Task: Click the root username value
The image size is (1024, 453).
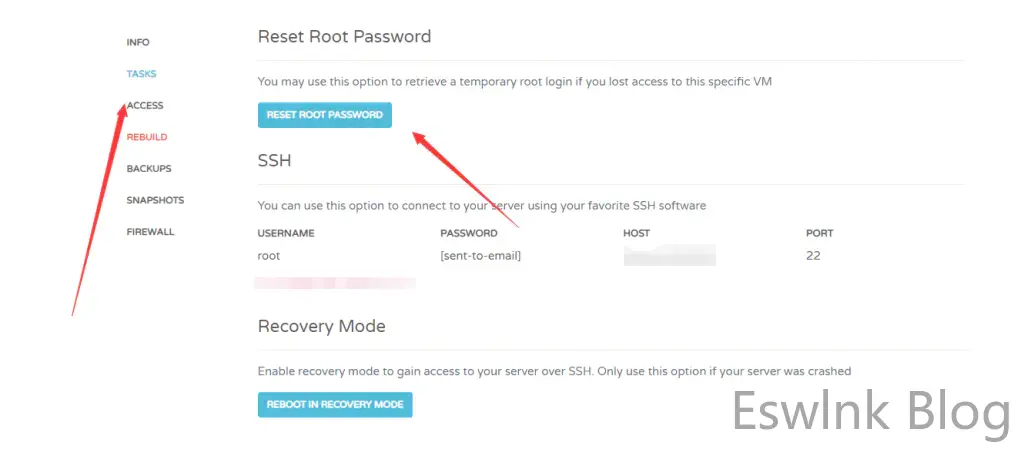Action: point(269,256)
